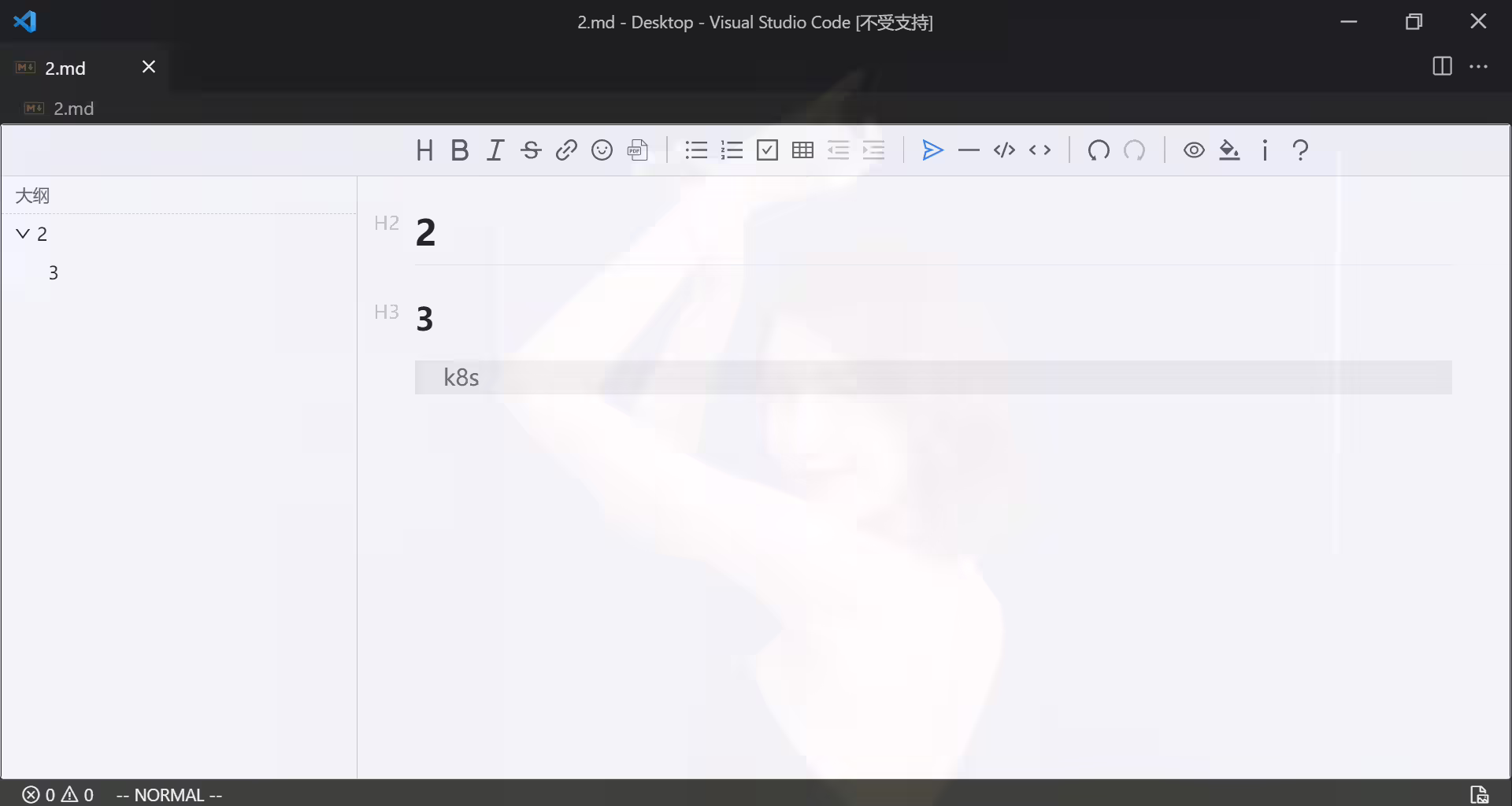Image resolution: width=1512 pixels, height=806 pixels.
Task: Apply italic formatting
Action: tap(495, 150)
